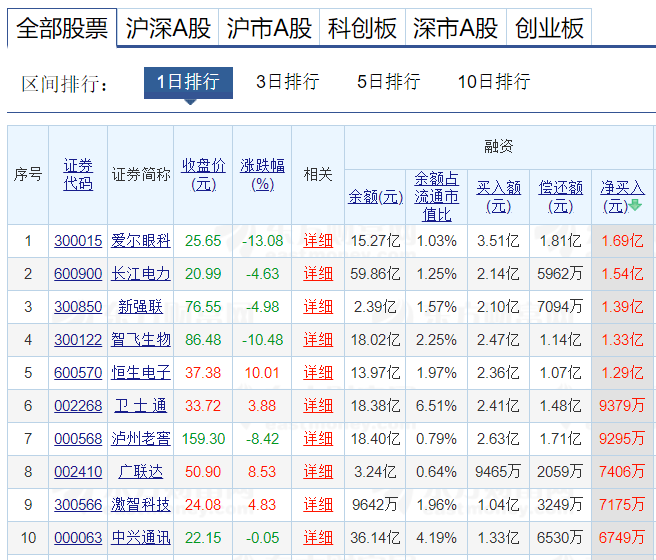Select the 深市A股 tab
Viewport: 656px width, 560px height.
455,28
